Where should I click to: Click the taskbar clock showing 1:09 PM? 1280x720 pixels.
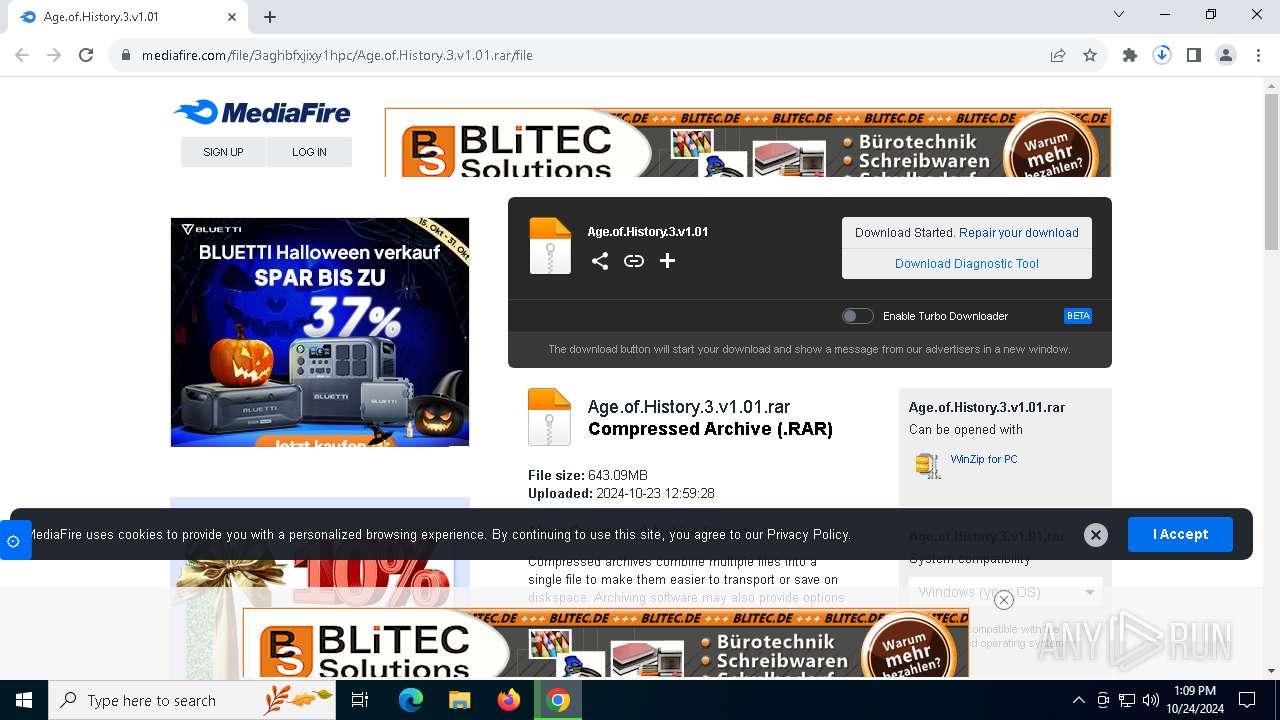(x=1194, y=700)
